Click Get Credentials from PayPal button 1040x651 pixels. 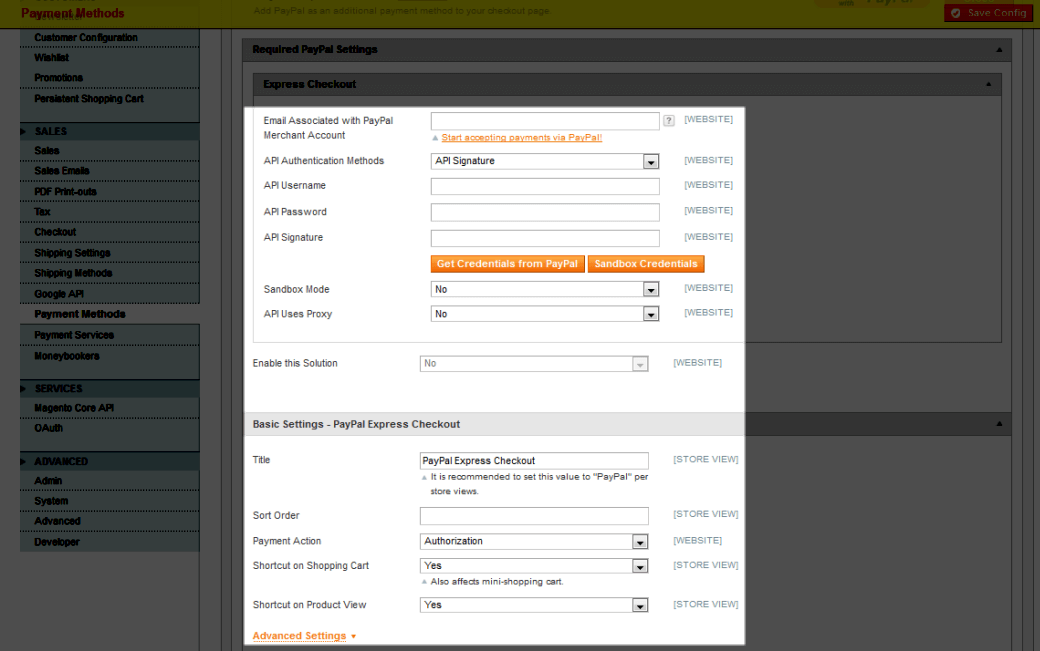pos(507,264)
